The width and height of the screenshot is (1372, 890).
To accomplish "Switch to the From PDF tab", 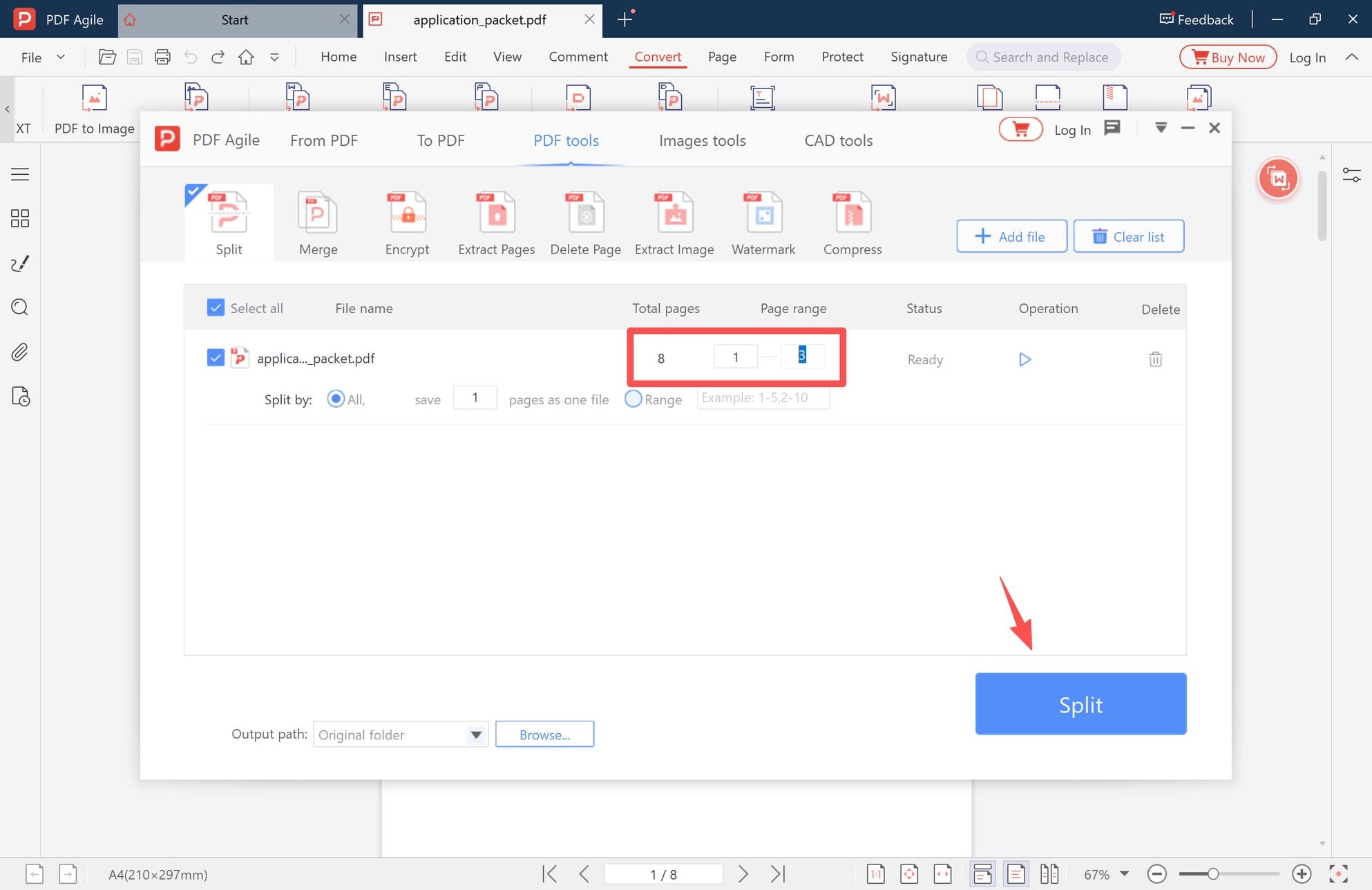I will 324,140.
